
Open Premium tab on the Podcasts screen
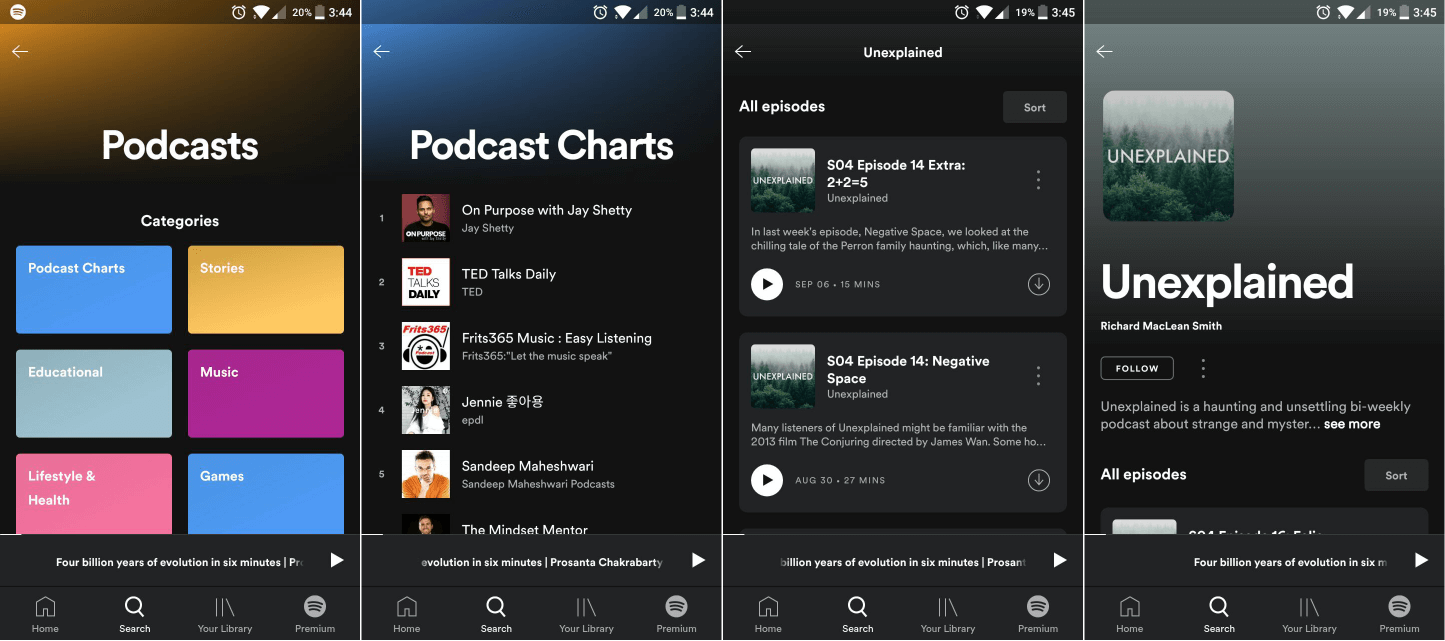315,614
